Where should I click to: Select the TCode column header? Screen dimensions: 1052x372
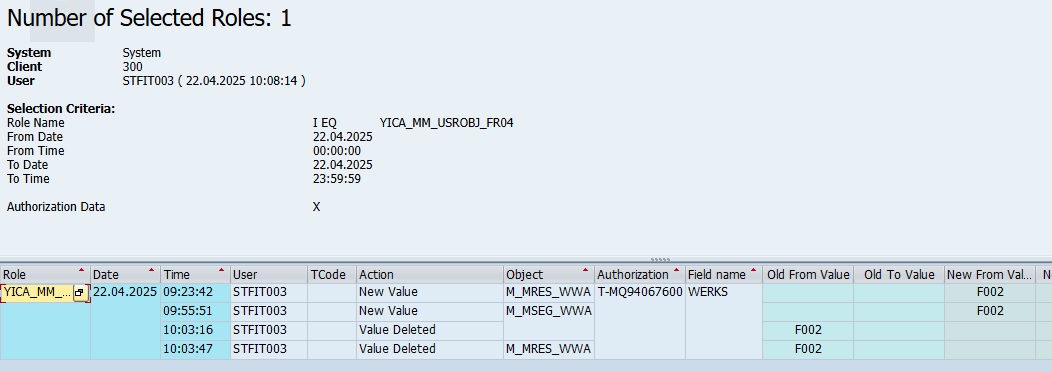[x=331, y=275]
